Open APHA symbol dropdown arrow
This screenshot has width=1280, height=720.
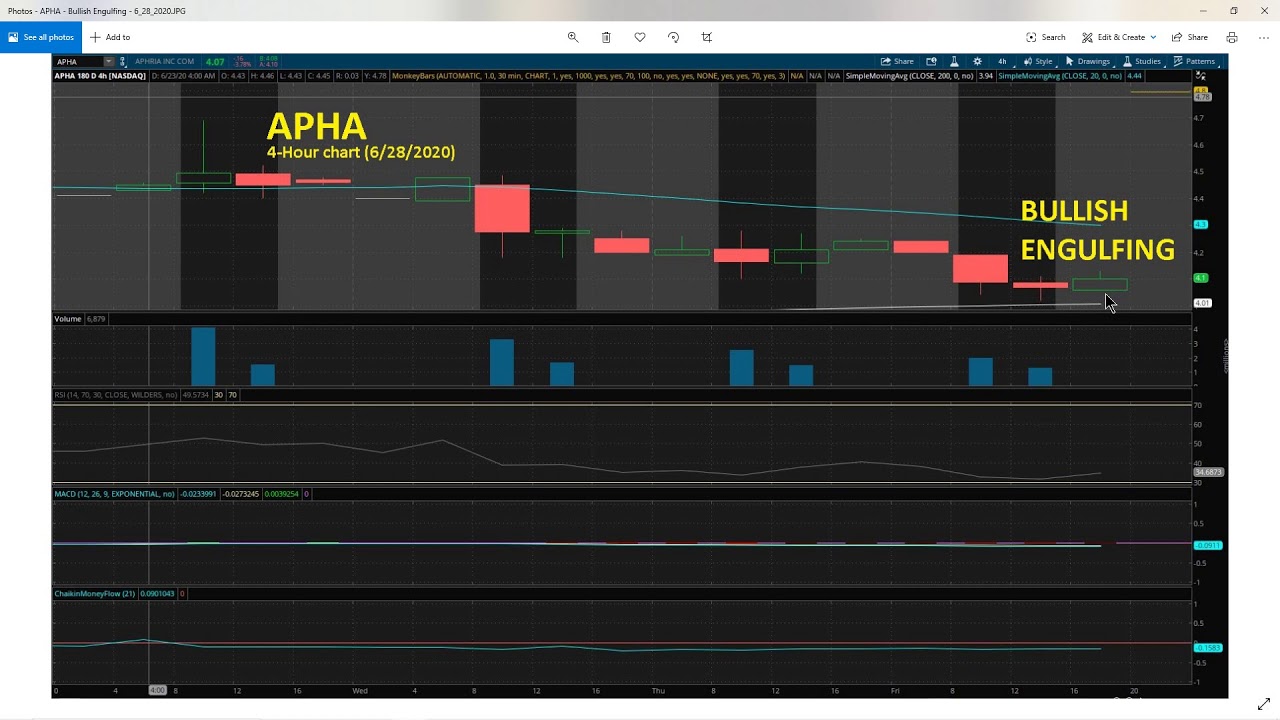coord(109,62)
